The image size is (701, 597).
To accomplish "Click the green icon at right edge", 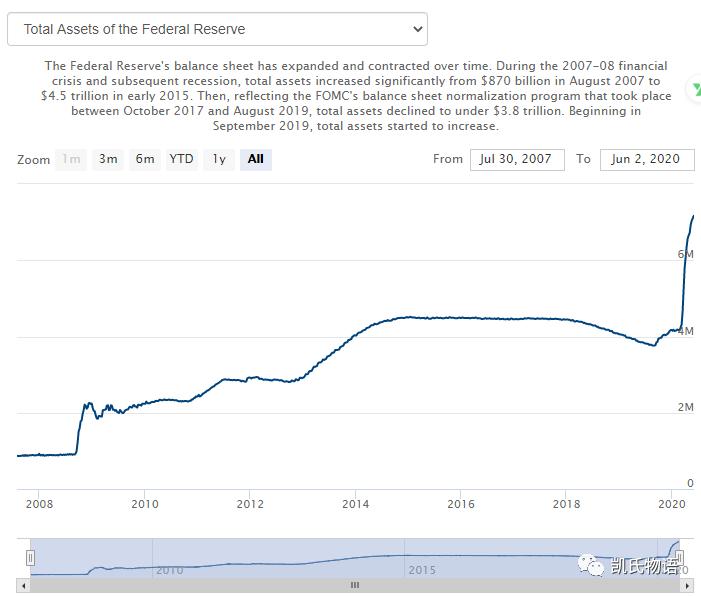I will (x=696, y=89).
